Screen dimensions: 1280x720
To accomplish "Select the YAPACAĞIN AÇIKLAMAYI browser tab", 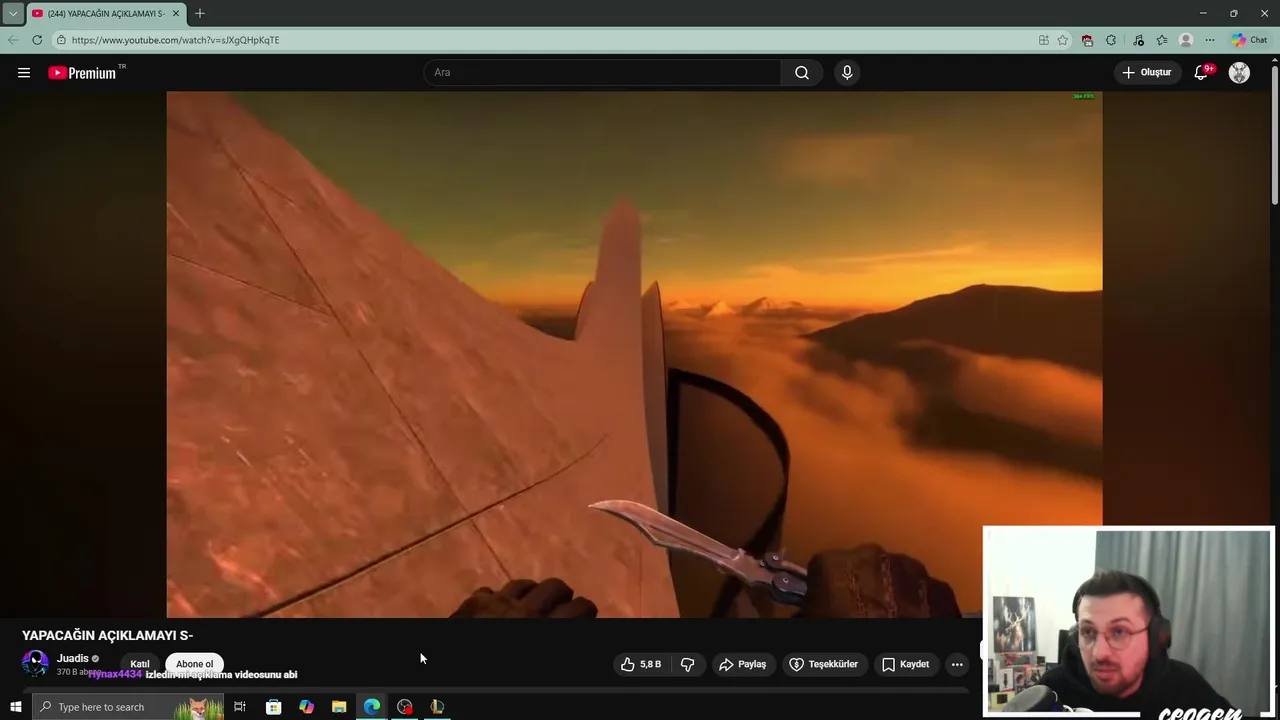I will point(105,13).
